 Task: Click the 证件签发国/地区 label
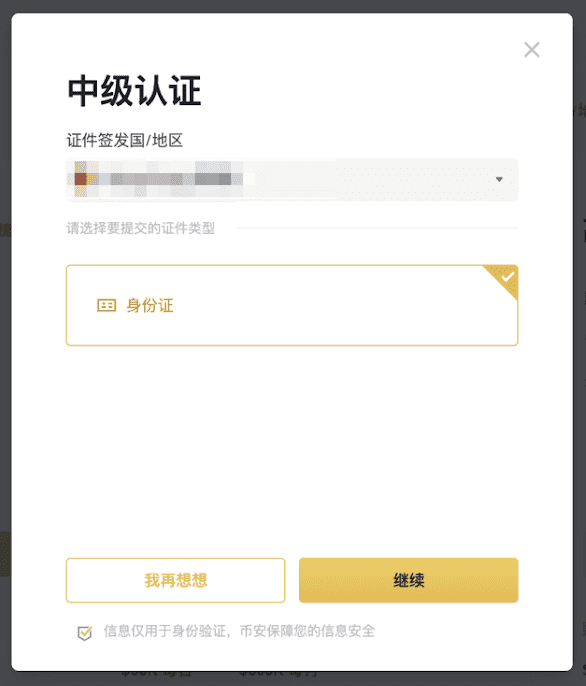click(125, 140)
